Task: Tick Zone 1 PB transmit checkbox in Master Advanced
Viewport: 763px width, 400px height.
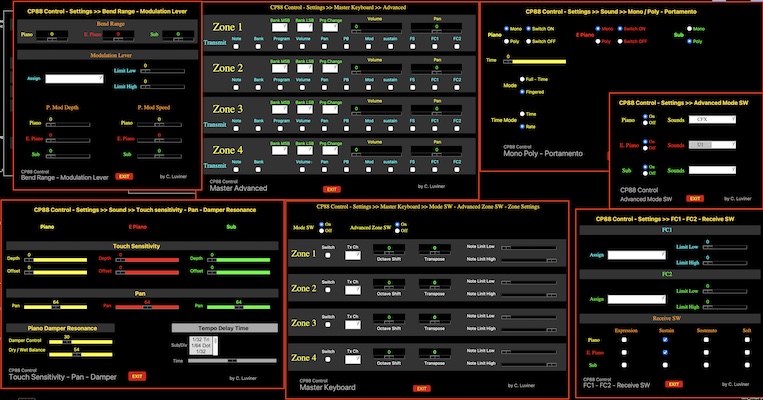Action: (346, 47)
